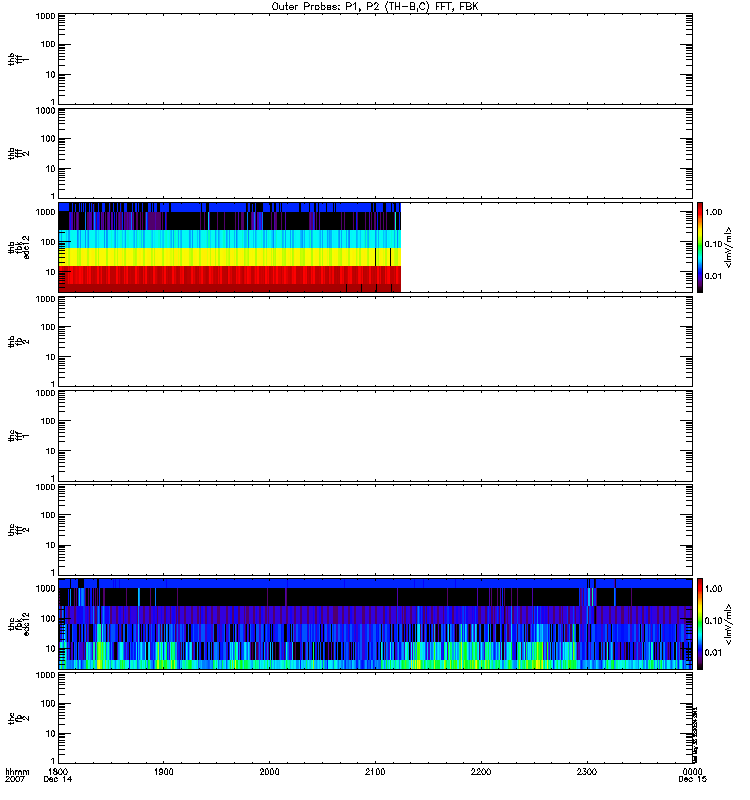This screenshot has height=800, width=750.
Task: Click the '1900' time axis label
Action: [163, 772]
